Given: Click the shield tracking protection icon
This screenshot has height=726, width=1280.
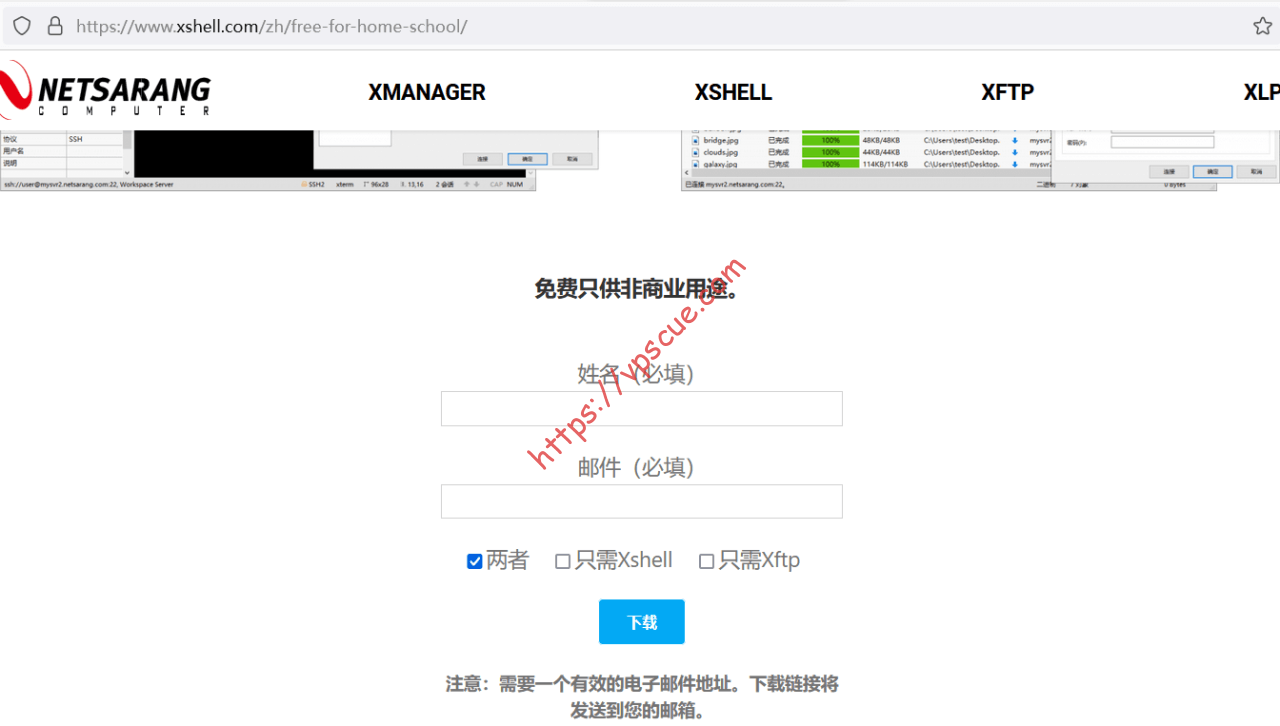Looking at the screenshot, I should coord(22,26).
